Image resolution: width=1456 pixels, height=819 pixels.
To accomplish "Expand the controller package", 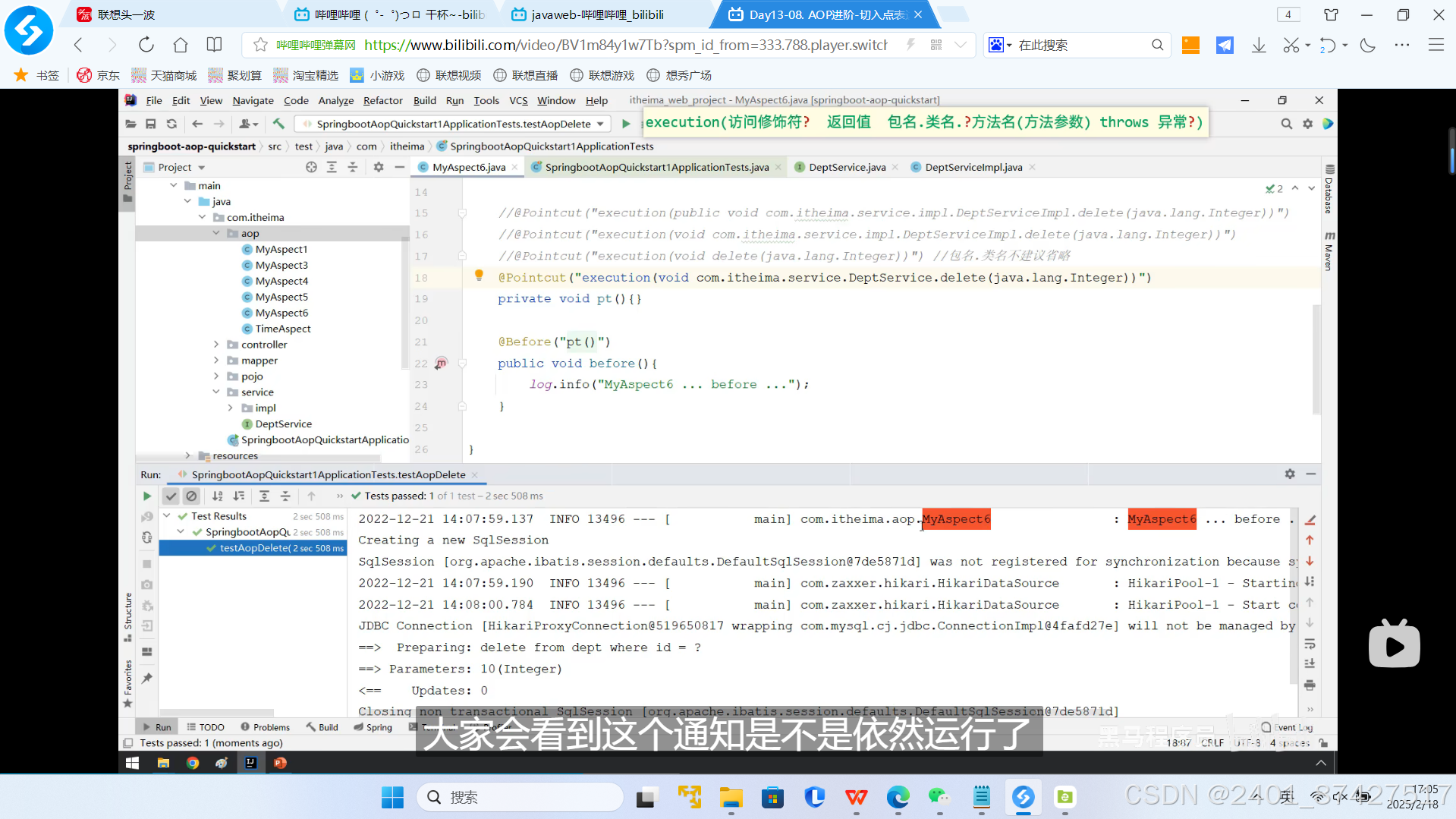I will click(216, 345).
